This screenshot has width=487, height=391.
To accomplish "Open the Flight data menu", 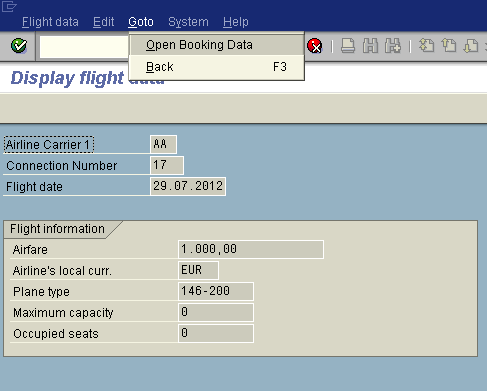I will tap(50, 22).
